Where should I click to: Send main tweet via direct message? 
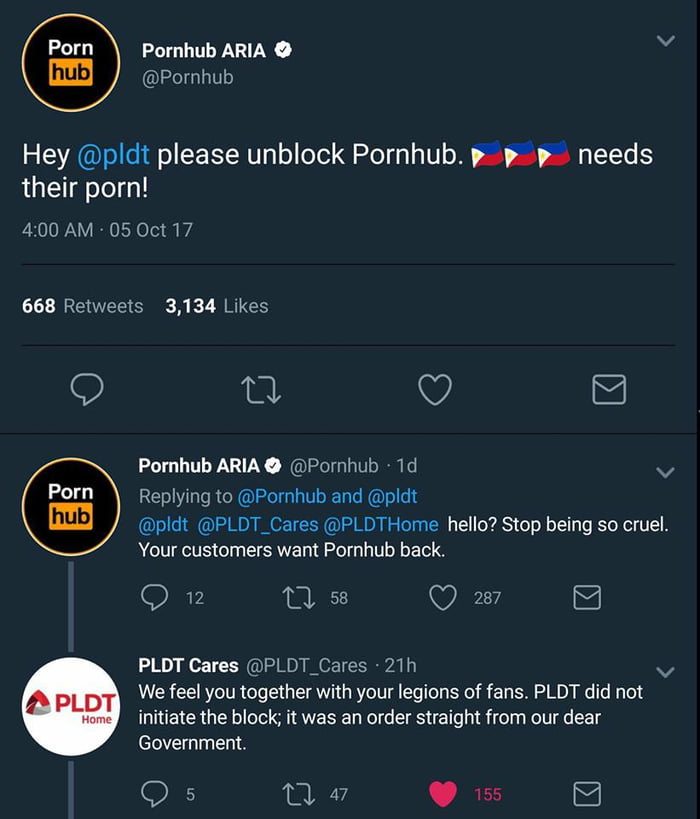[x=609, y=389]
